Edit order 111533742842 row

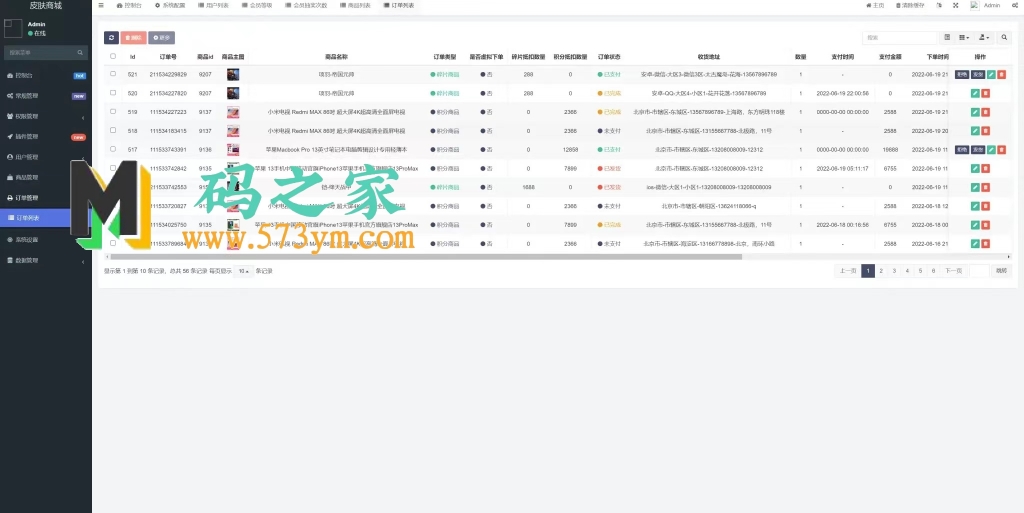(975, 168)
